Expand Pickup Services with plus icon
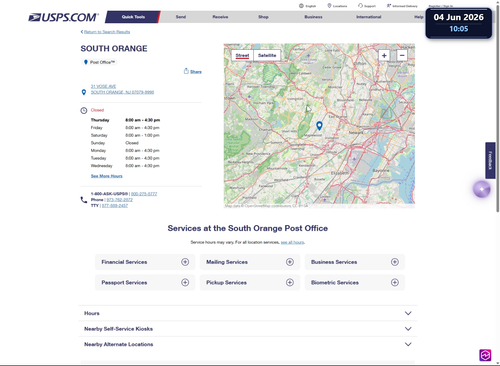The width and height of the screenshot is (500, 366). tap(290, 282)
